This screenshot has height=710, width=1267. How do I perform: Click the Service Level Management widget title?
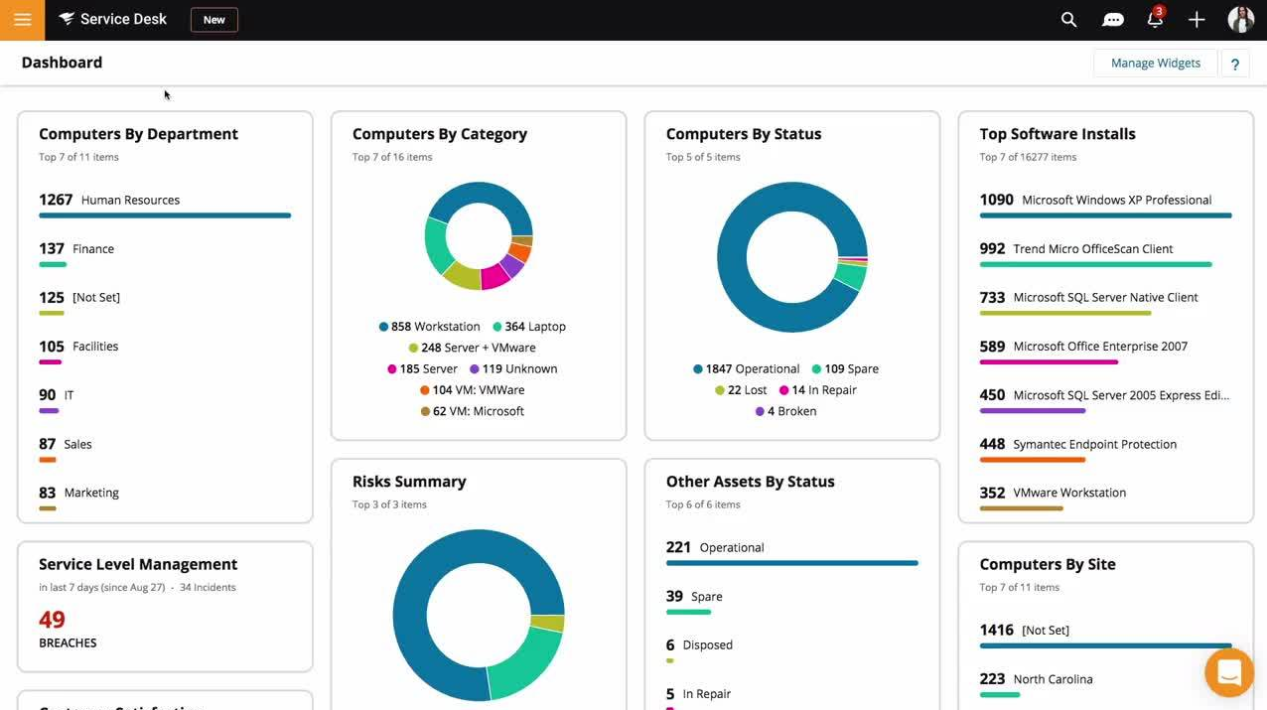[x=138, y=564]
